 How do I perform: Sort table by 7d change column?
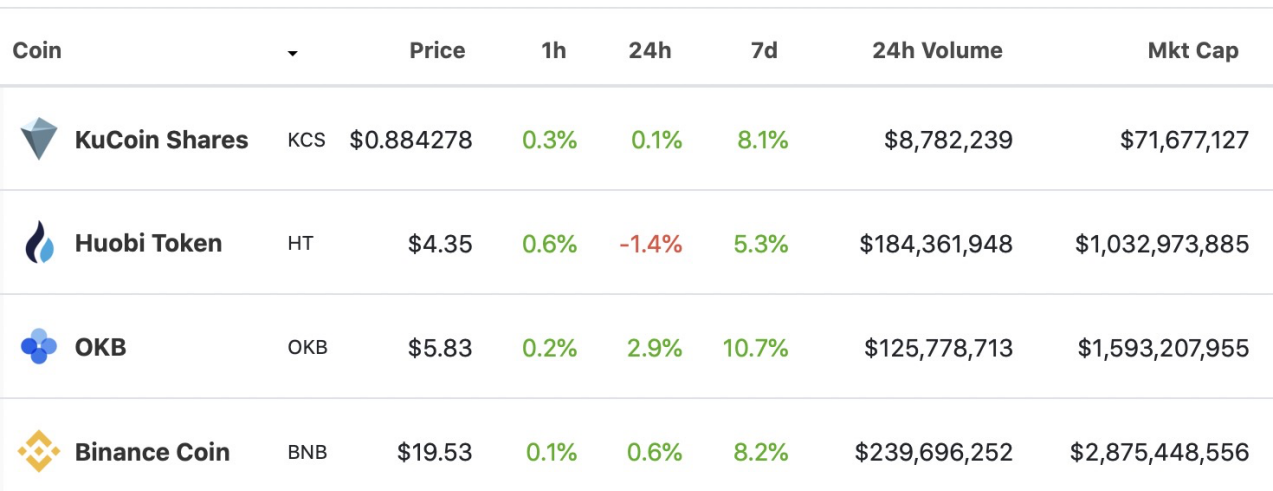[763, 50]
